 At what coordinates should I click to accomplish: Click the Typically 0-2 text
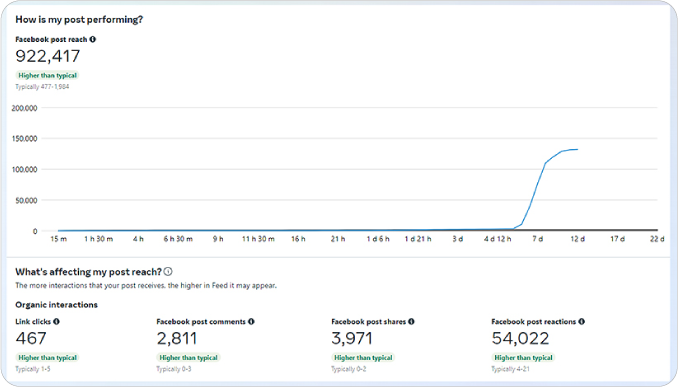tap(349, 369)
